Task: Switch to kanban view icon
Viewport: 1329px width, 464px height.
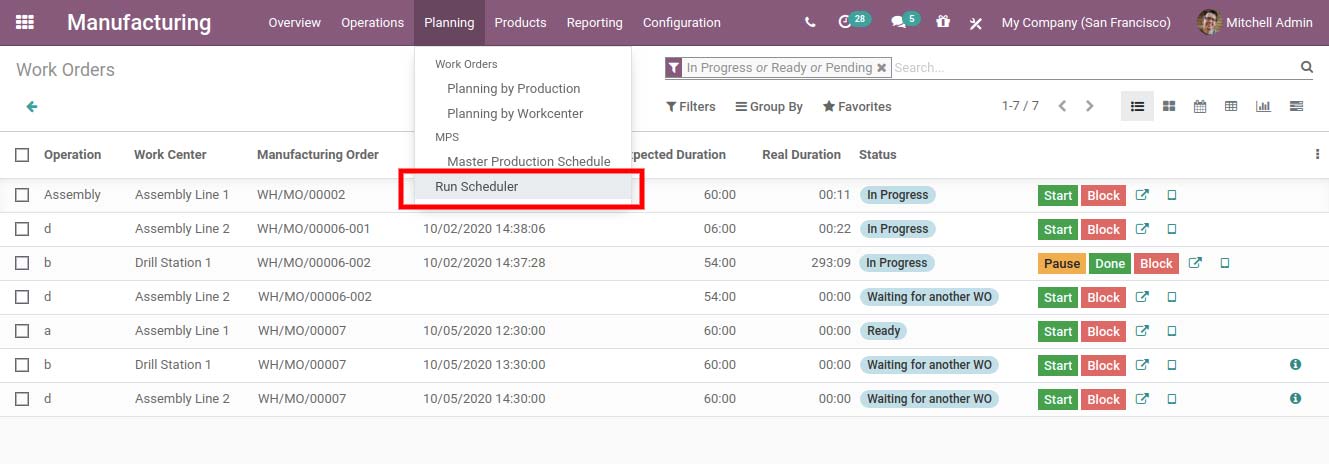Action: pyautogui.click(x=1168, y=106)
